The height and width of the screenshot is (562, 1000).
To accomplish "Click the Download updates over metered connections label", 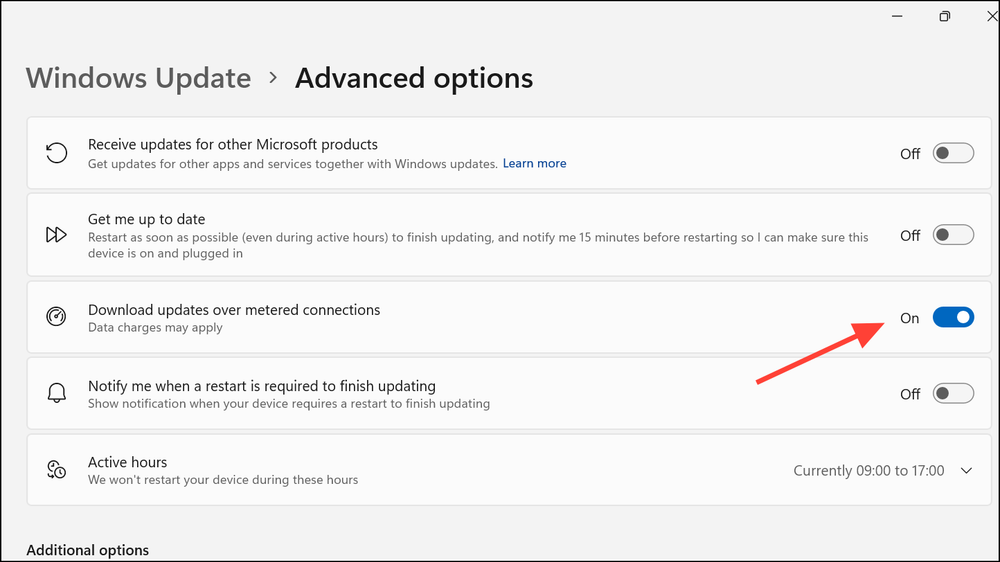I will point(234,310).
